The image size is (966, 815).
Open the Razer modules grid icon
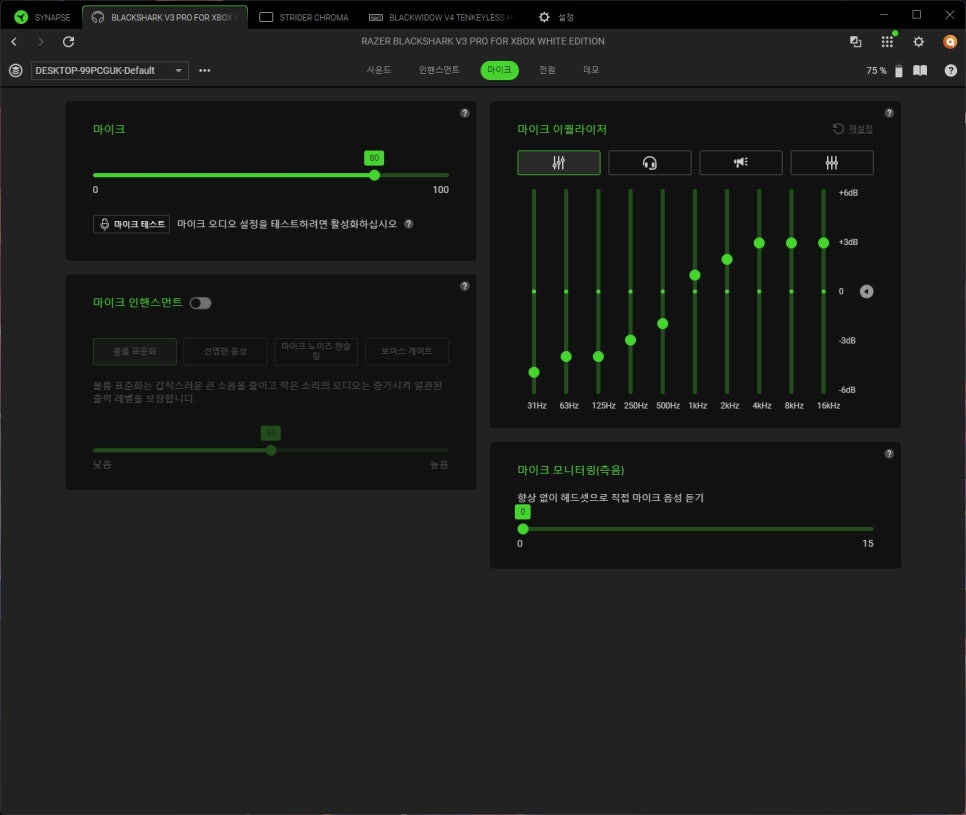(886, 42)
